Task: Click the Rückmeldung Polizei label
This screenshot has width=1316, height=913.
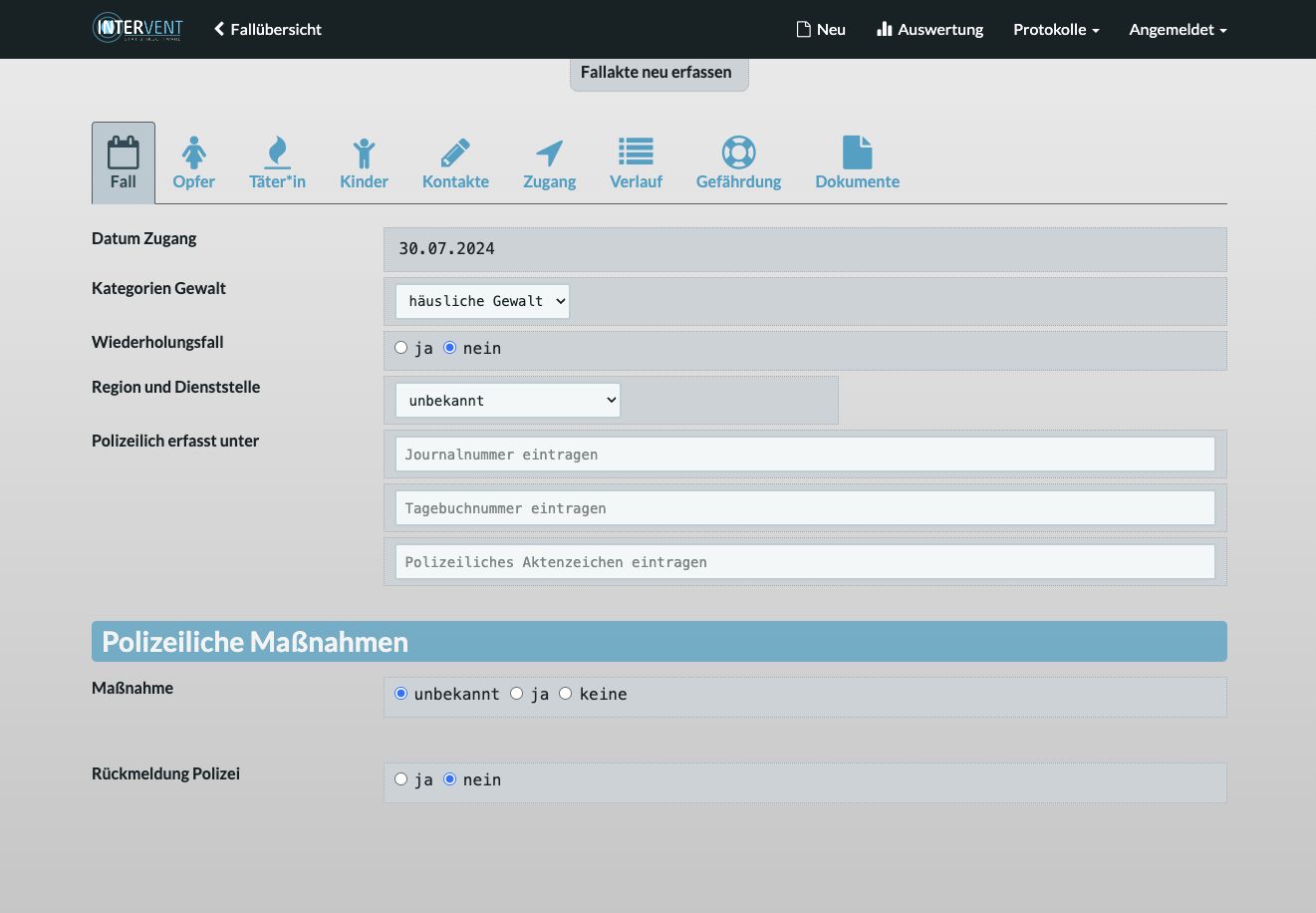Action: tap(165, 773)
